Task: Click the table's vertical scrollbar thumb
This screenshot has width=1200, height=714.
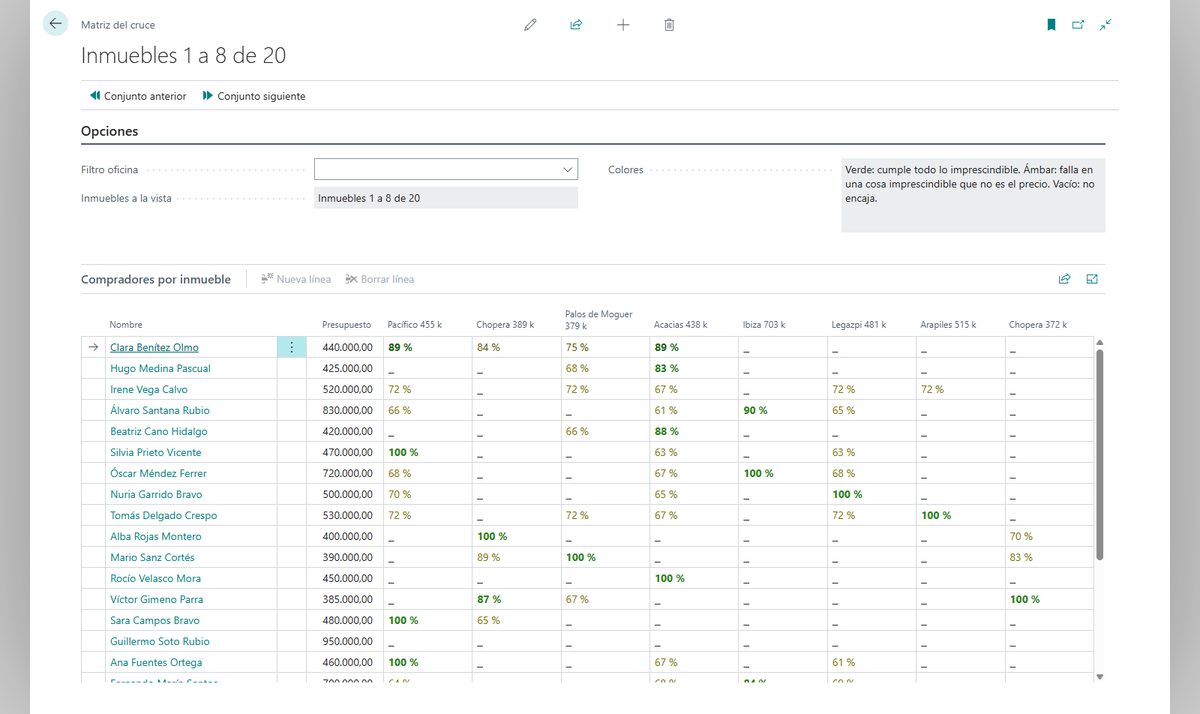Action: pos(1100,453)
